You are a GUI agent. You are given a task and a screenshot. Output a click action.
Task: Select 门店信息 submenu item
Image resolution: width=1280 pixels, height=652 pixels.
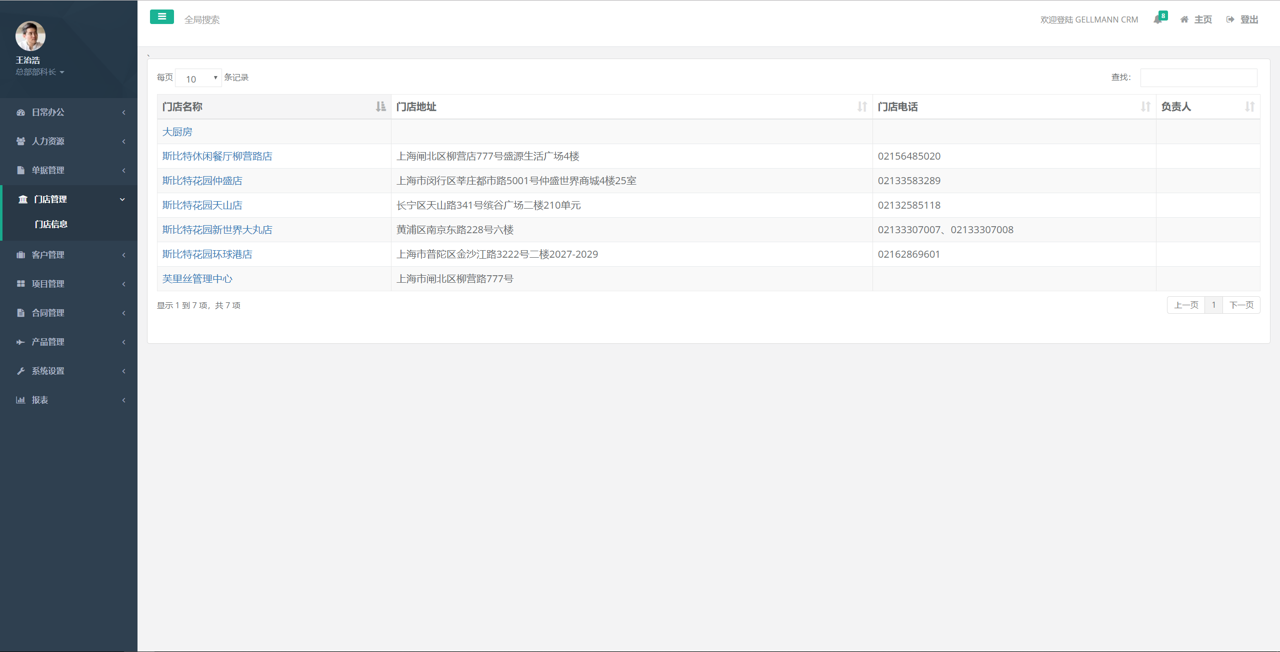(x=51, y=225)
